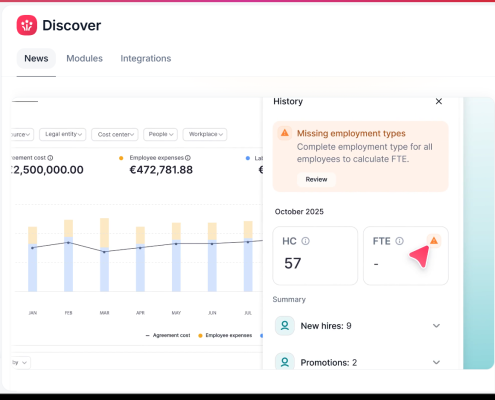Viewport: 495px width, 400px height.
Task: Click the €472,781.88 expenses value
Action: pyautogui.click(x=161, y=170)
